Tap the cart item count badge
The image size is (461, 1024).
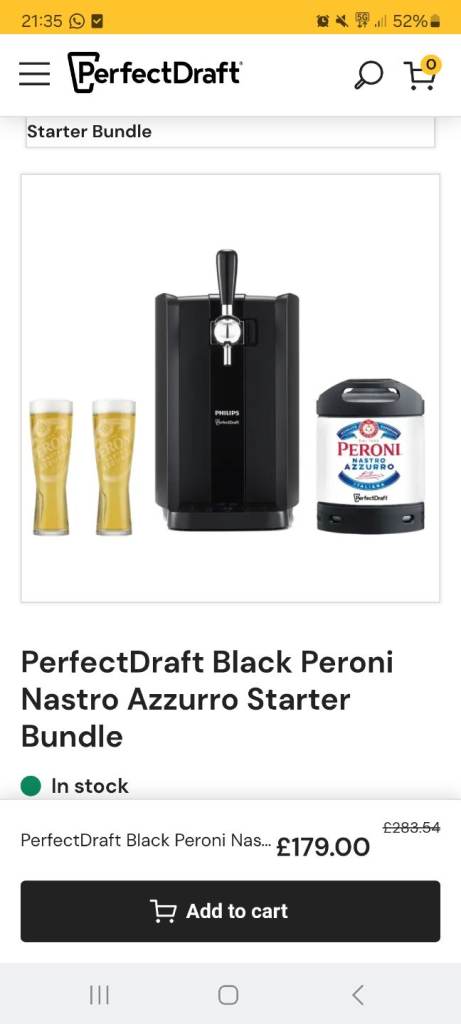tap(431, 65)
